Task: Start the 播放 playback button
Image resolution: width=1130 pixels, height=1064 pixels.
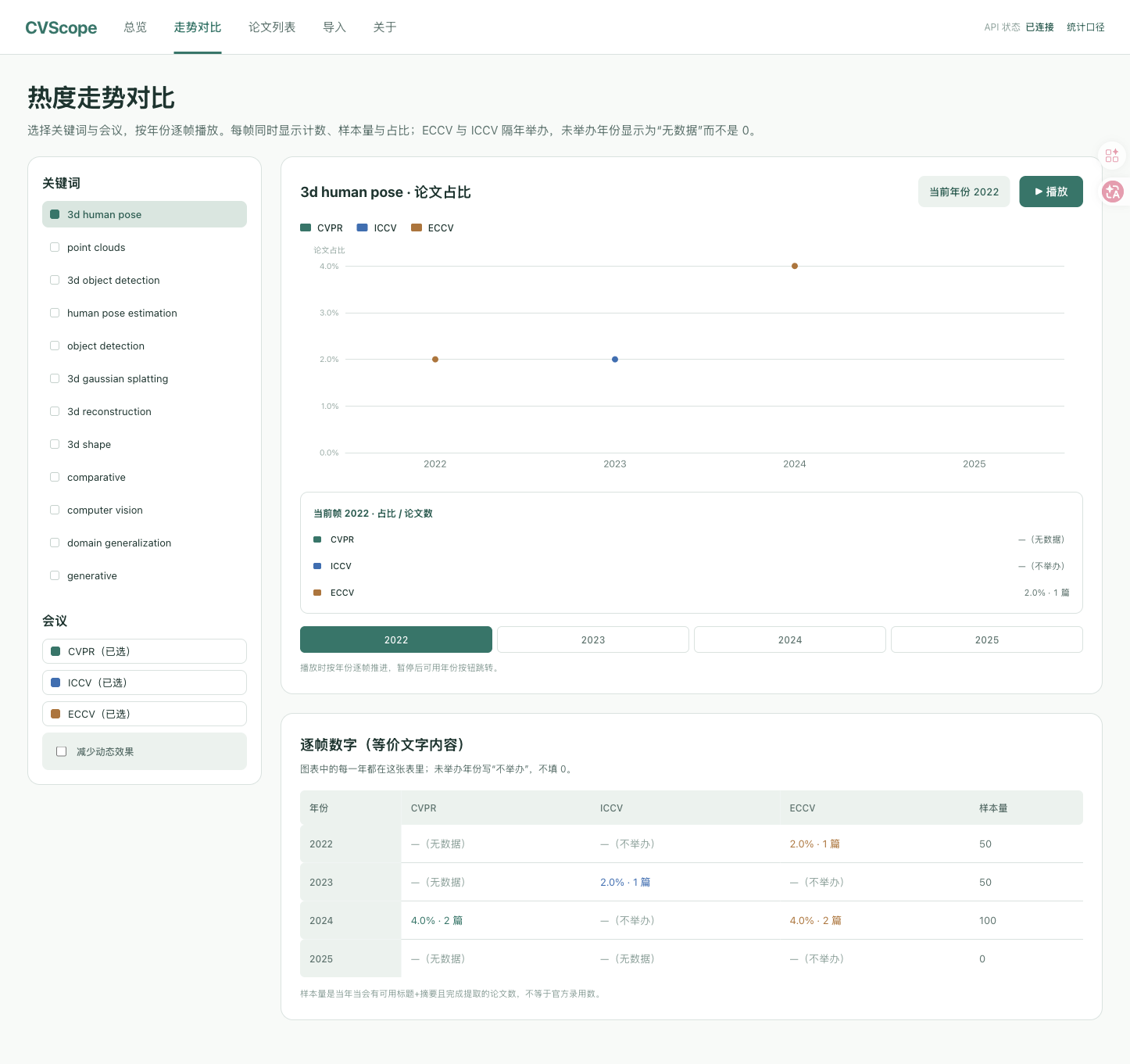Action: click(x=1051, y=192)
